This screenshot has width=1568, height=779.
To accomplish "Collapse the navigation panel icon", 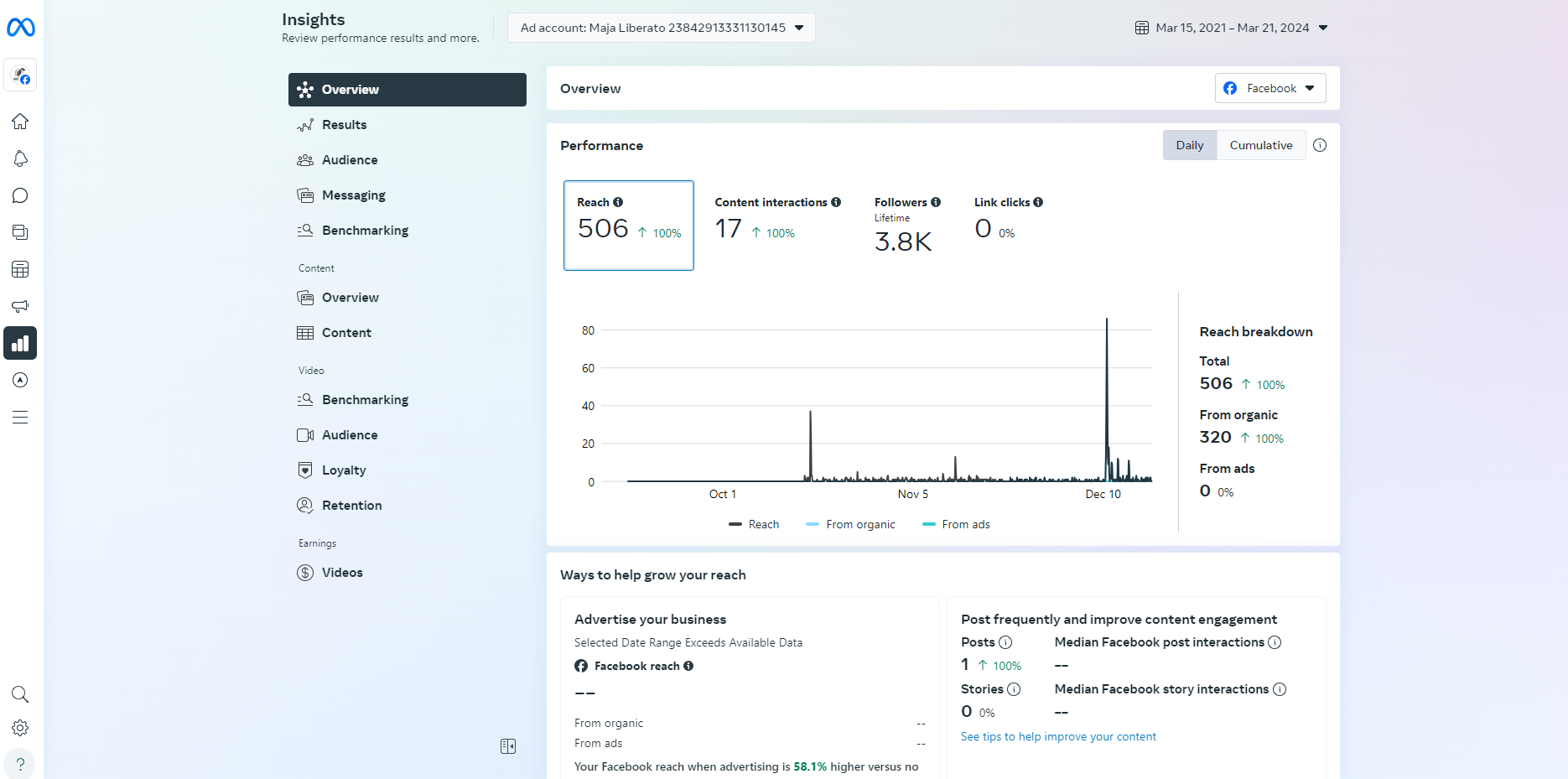I will pos(508,746).
